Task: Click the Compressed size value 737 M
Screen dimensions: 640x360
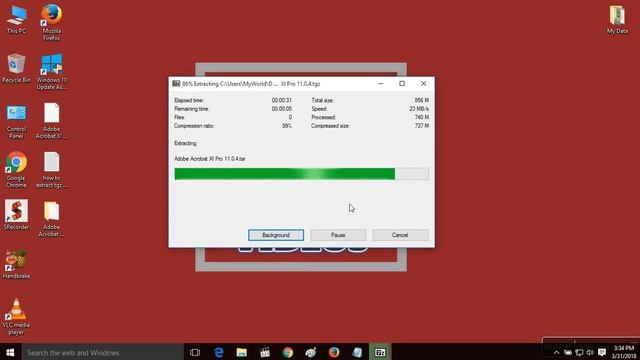Action: click(422, 126)
